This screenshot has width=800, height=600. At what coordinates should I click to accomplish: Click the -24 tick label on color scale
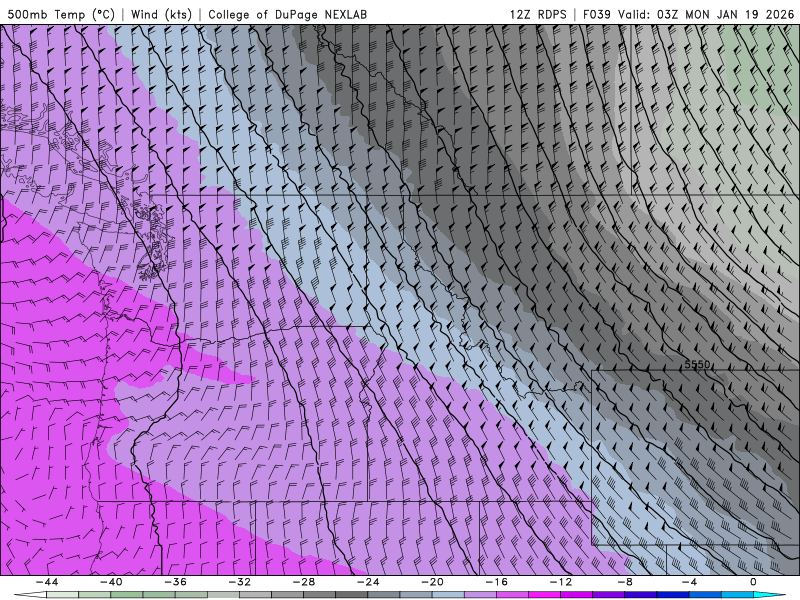point(368,582)
